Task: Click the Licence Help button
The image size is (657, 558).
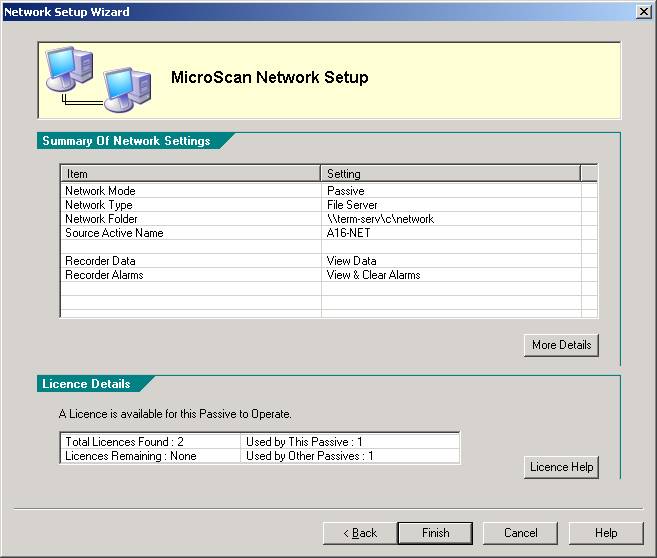Action: 561,467
